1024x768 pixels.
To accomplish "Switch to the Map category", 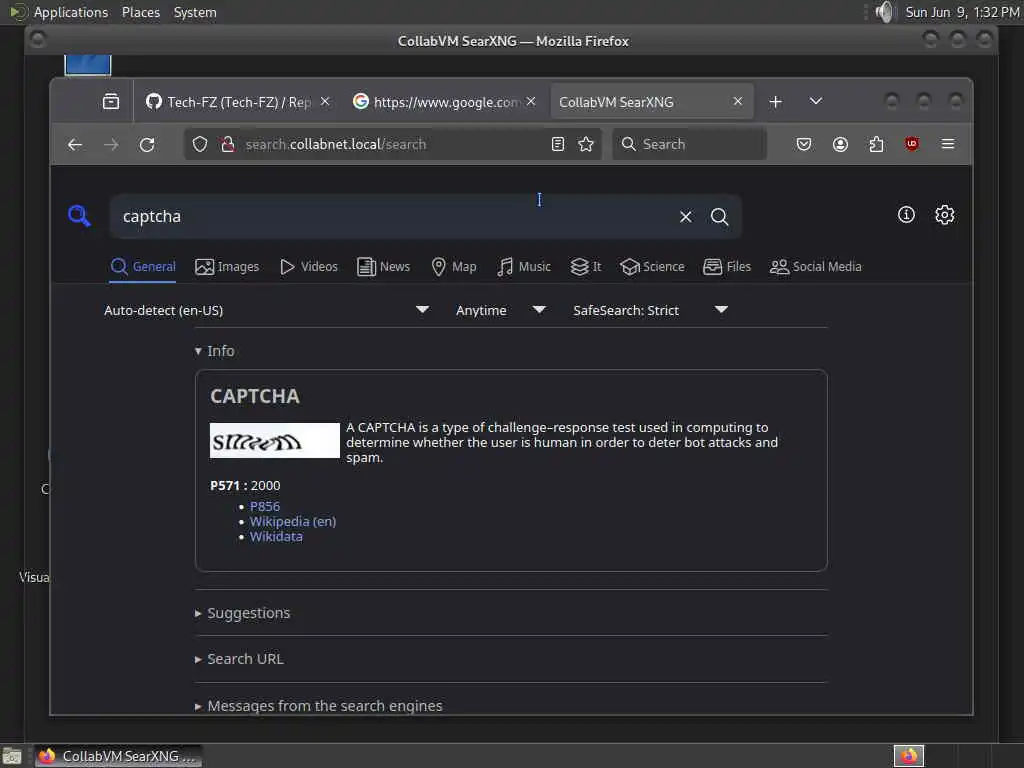I will [454, 267].
